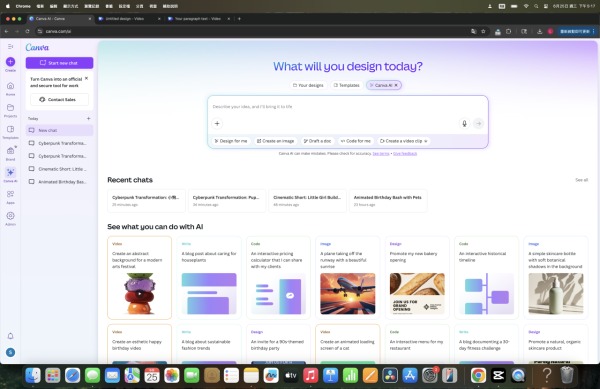Choose Design for me option
This screenshot has width=600, height=389.
click(x=231, y=141)
